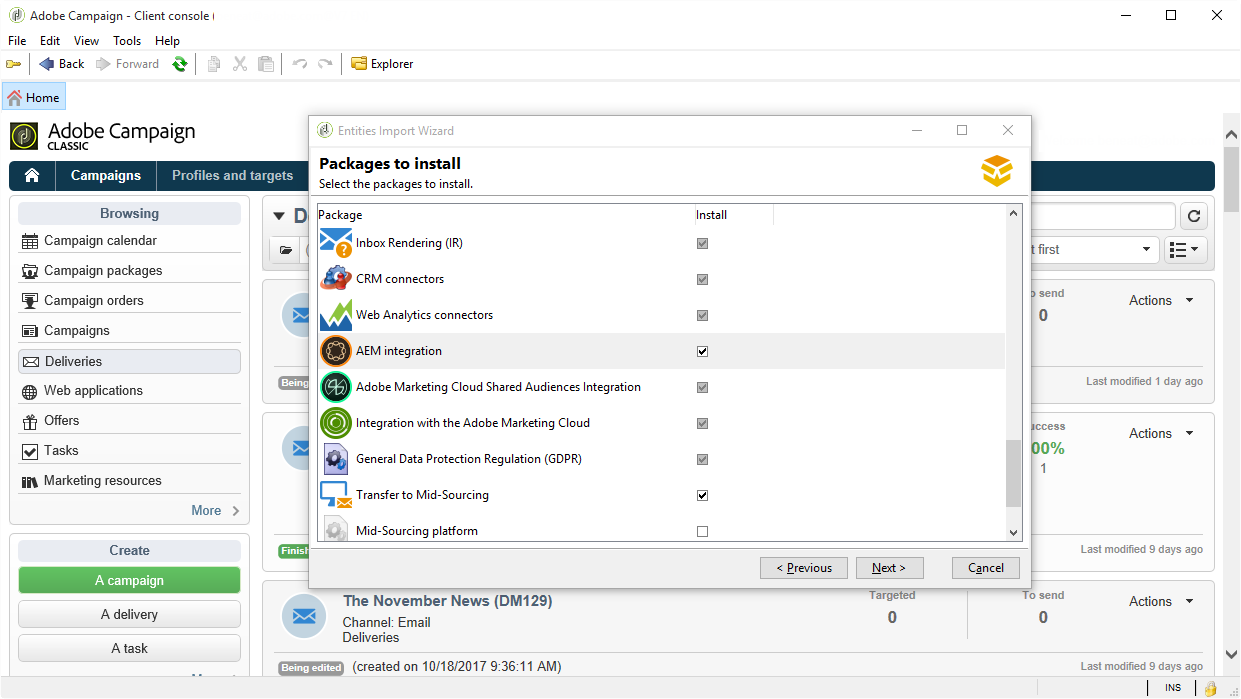Click the Transfer to Mid-Sourcing icon
The image size is (1241, 699).
336,495
